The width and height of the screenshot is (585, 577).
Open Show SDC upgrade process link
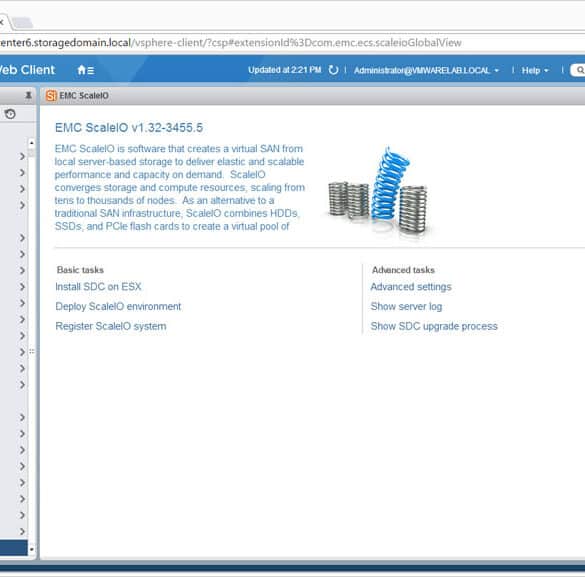point(434,326)
